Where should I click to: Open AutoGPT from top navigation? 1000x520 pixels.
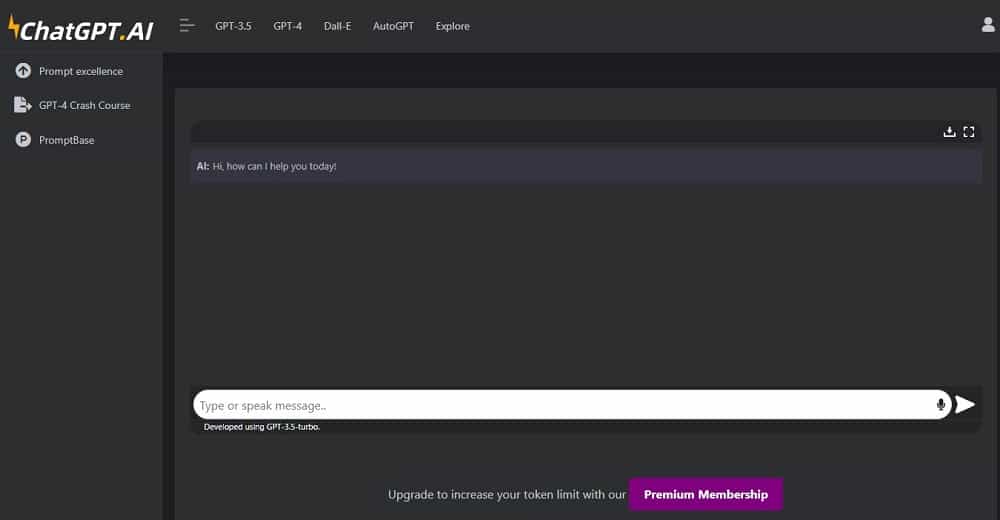(393, 26)
